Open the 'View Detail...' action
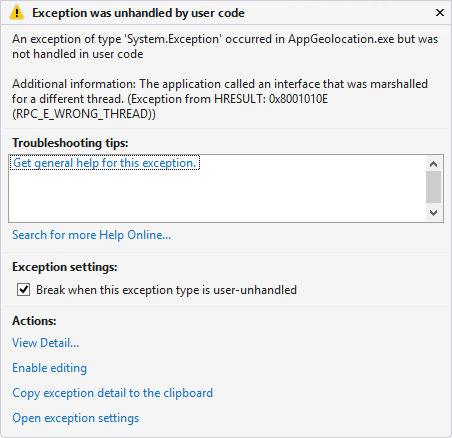The width and height of the screenshot is (452, 438). [46, 343]
